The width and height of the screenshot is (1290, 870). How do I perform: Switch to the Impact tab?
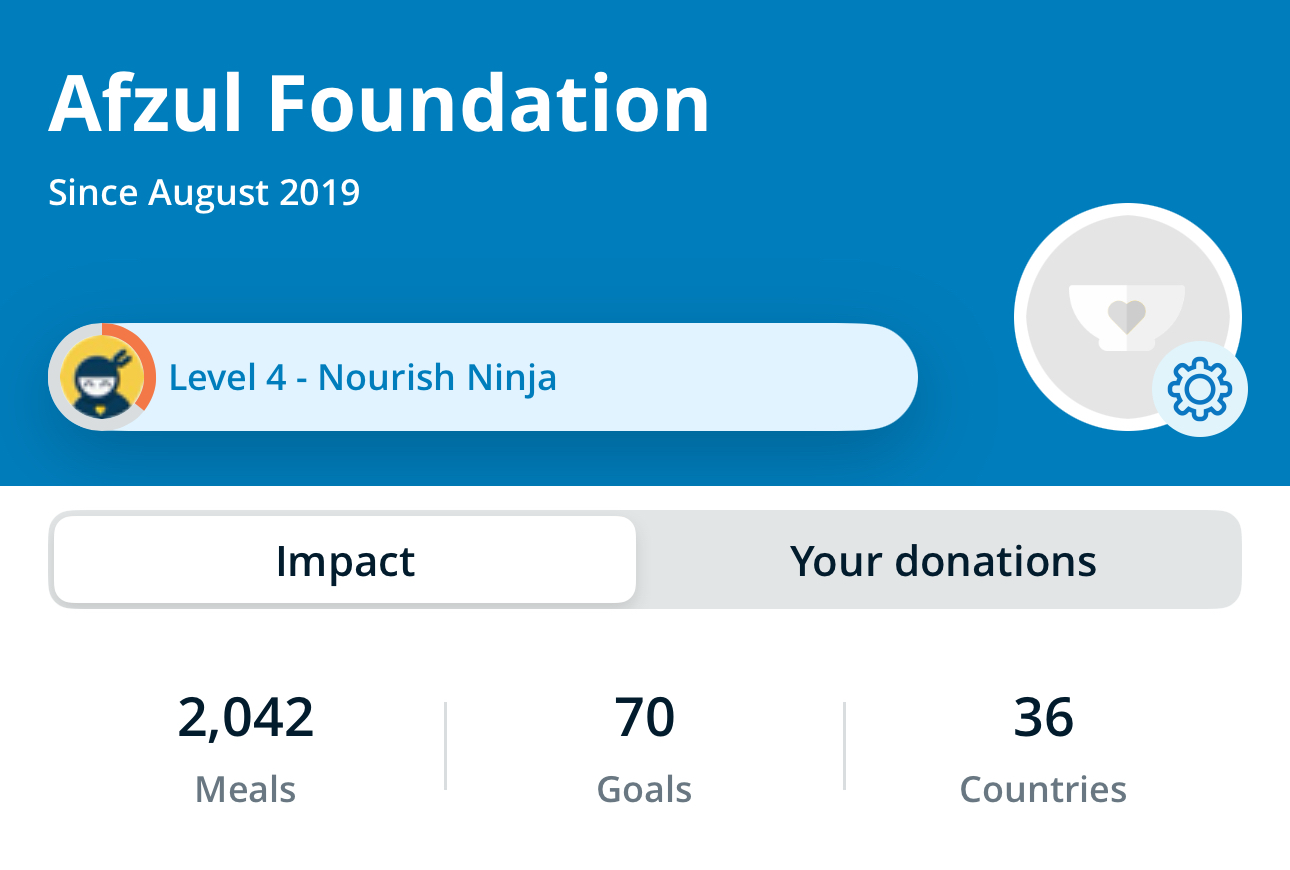tap(345, 561)
